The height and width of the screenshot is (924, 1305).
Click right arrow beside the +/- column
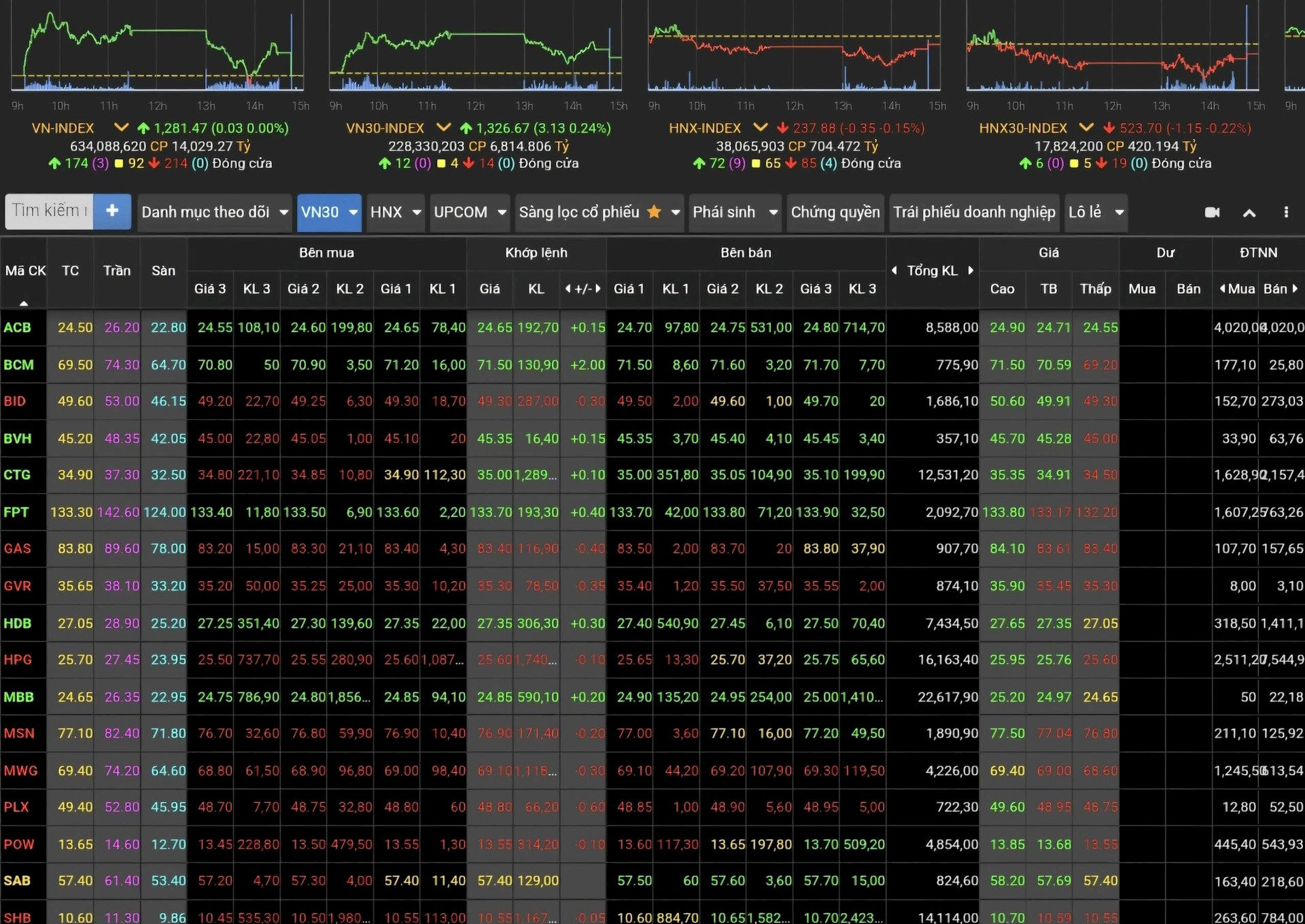(598, 289)
